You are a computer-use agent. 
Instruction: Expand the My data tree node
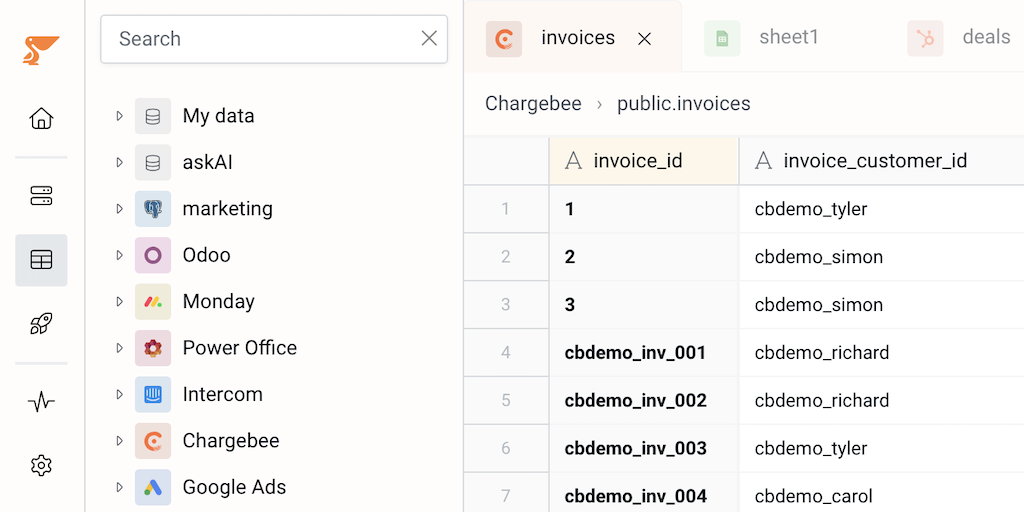[x=119, y=116]
